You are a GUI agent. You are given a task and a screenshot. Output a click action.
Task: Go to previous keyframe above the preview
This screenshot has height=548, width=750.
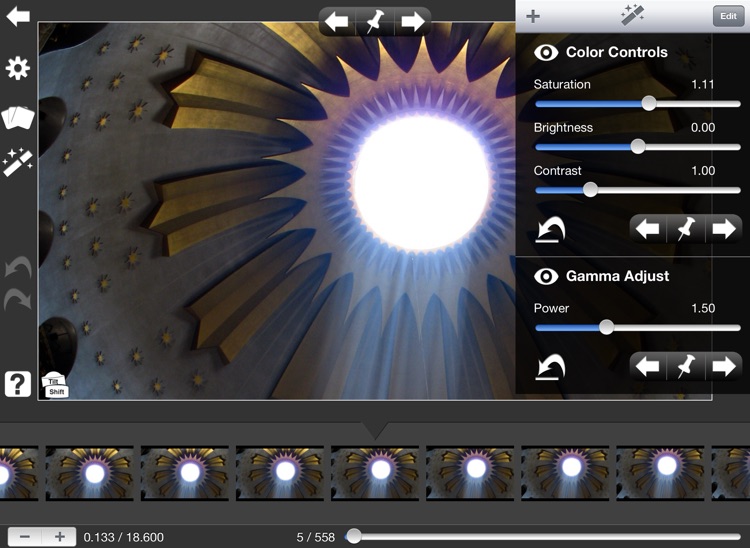click(x=337, y=22)
